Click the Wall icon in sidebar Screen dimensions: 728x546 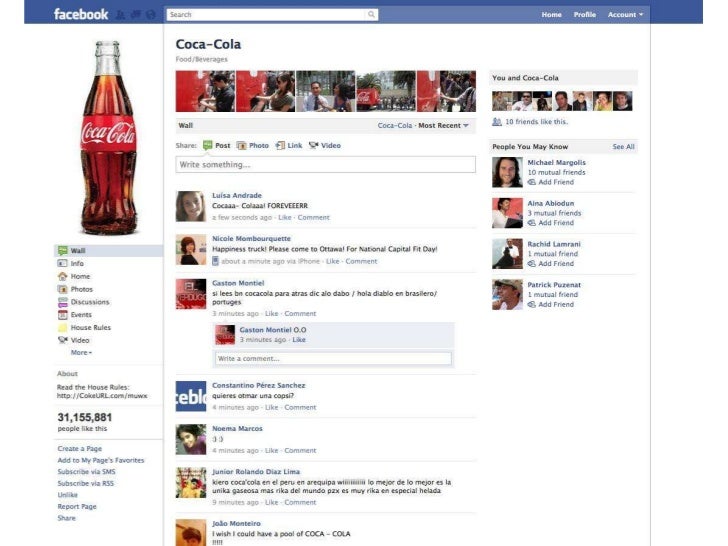pyautogui.click(x=63, y=251)
